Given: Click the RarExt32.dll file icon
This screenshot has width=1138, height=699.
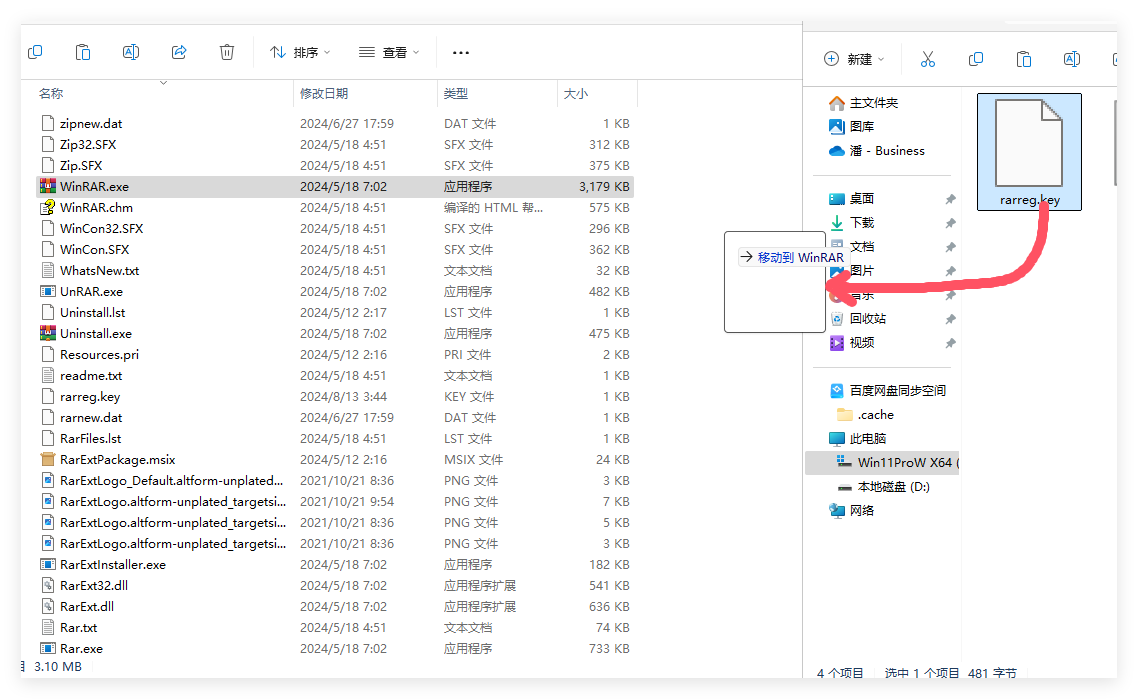Looking at the screenshot, I should (48, 586).
